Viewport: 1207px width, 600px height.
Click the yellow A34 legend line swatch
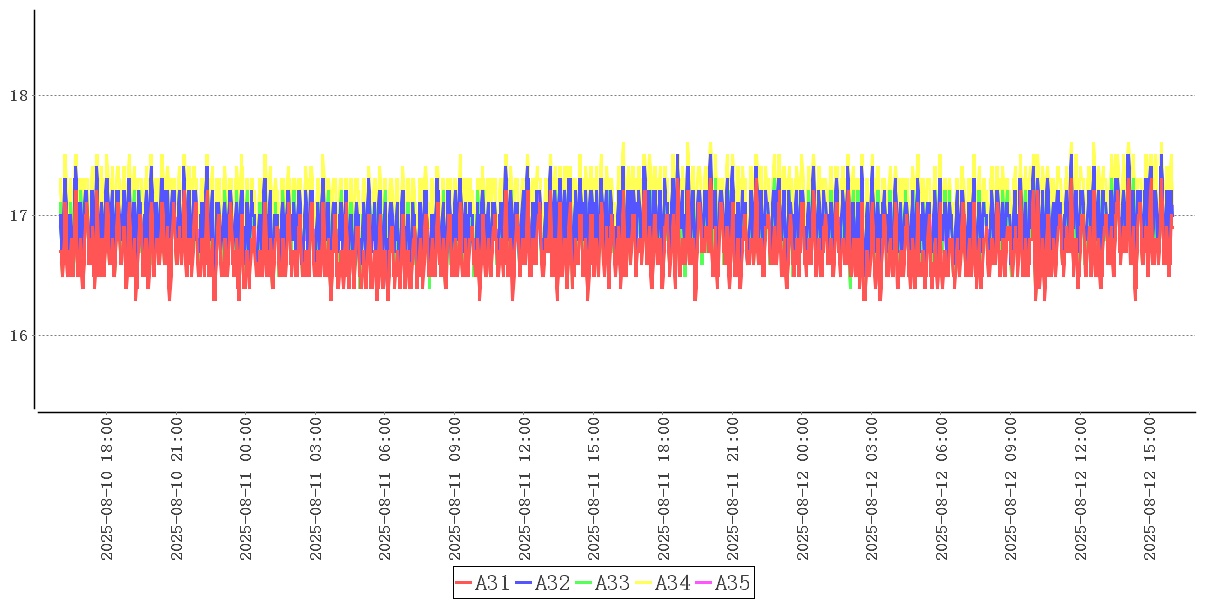pyautogui.click(x=644, y=583)
